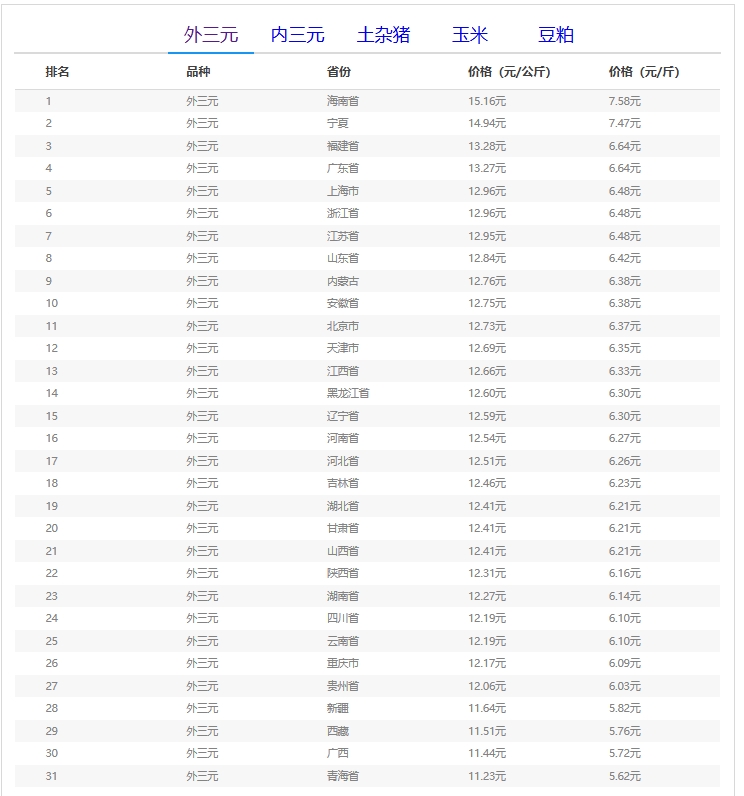Click the 12.60元 price cell
Screen dimensions: 744x796
[x=487, y=393]
